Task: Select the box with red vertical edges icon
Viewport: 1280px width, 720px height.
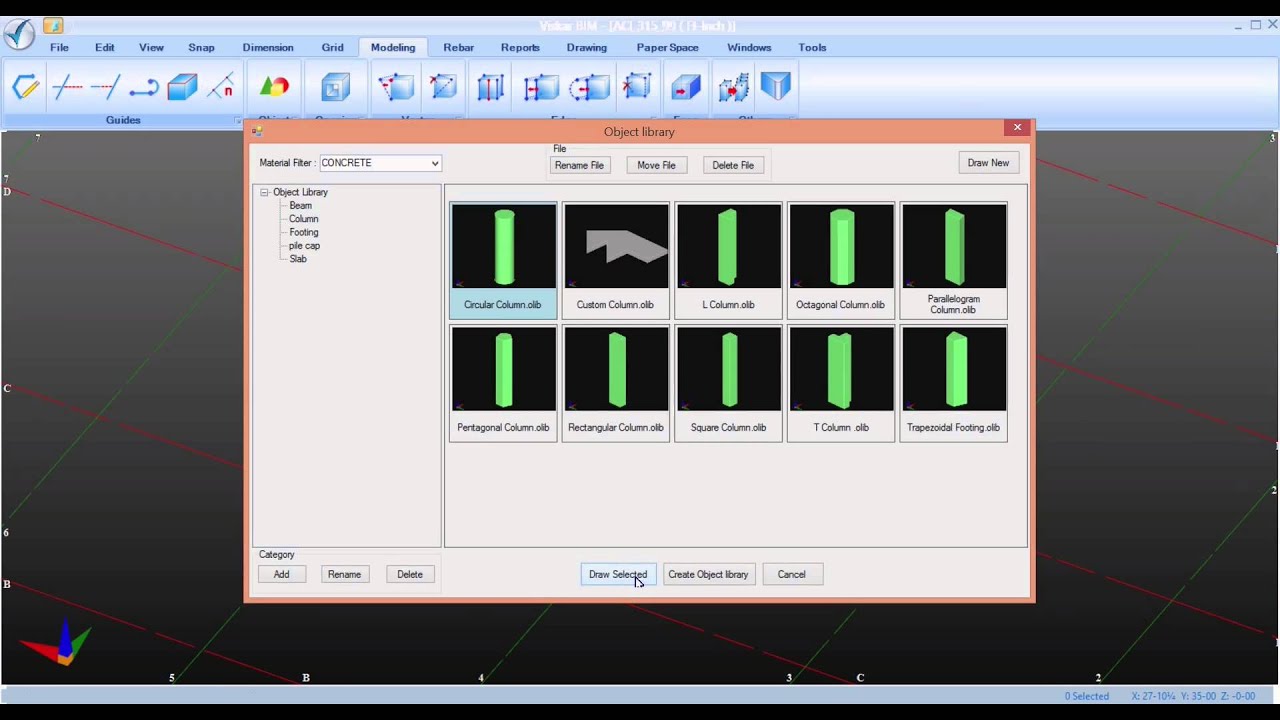Action: point(490,87)
